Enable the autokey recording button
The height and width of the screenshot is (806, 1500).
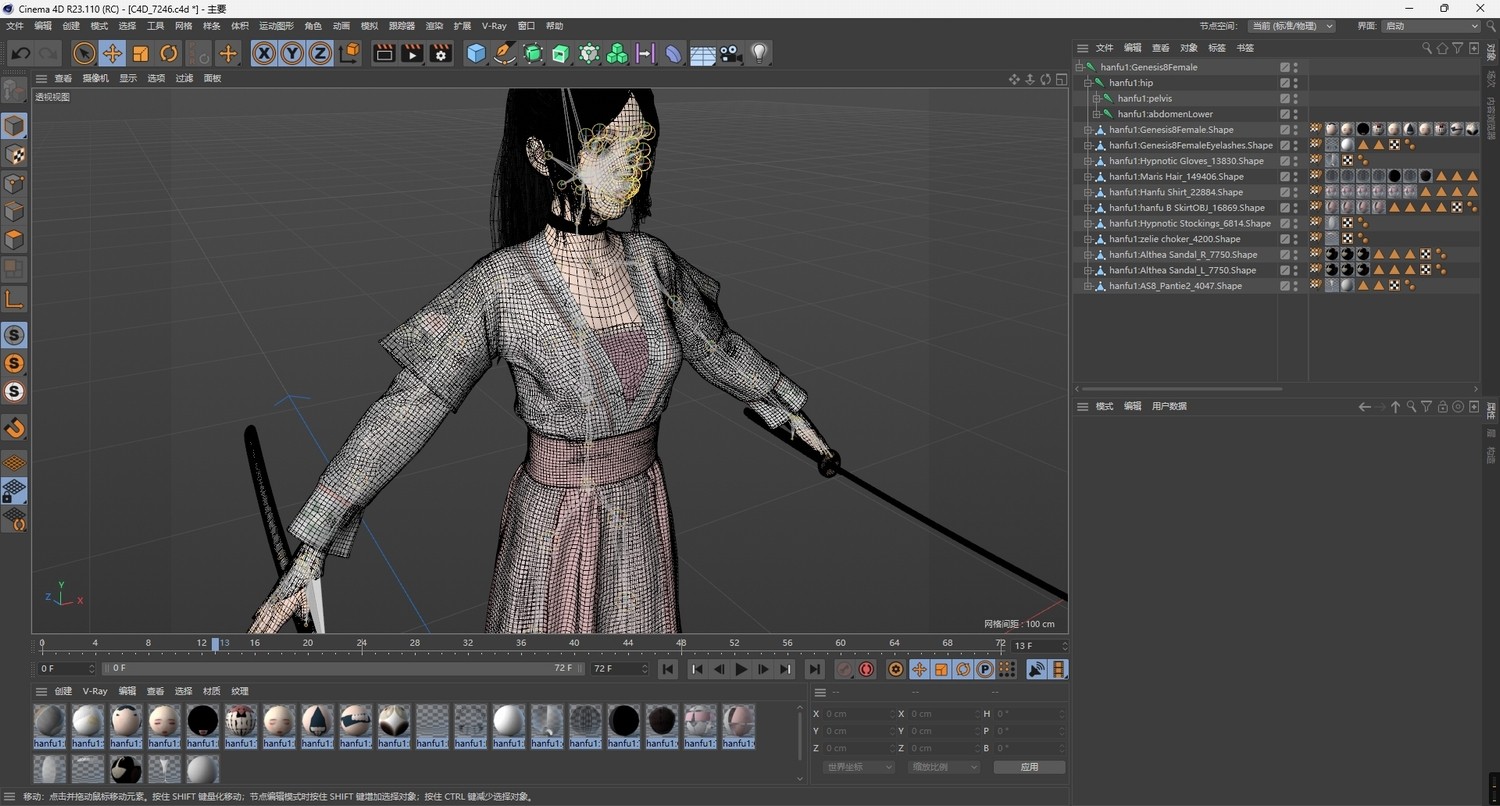[x=865, y=669]
